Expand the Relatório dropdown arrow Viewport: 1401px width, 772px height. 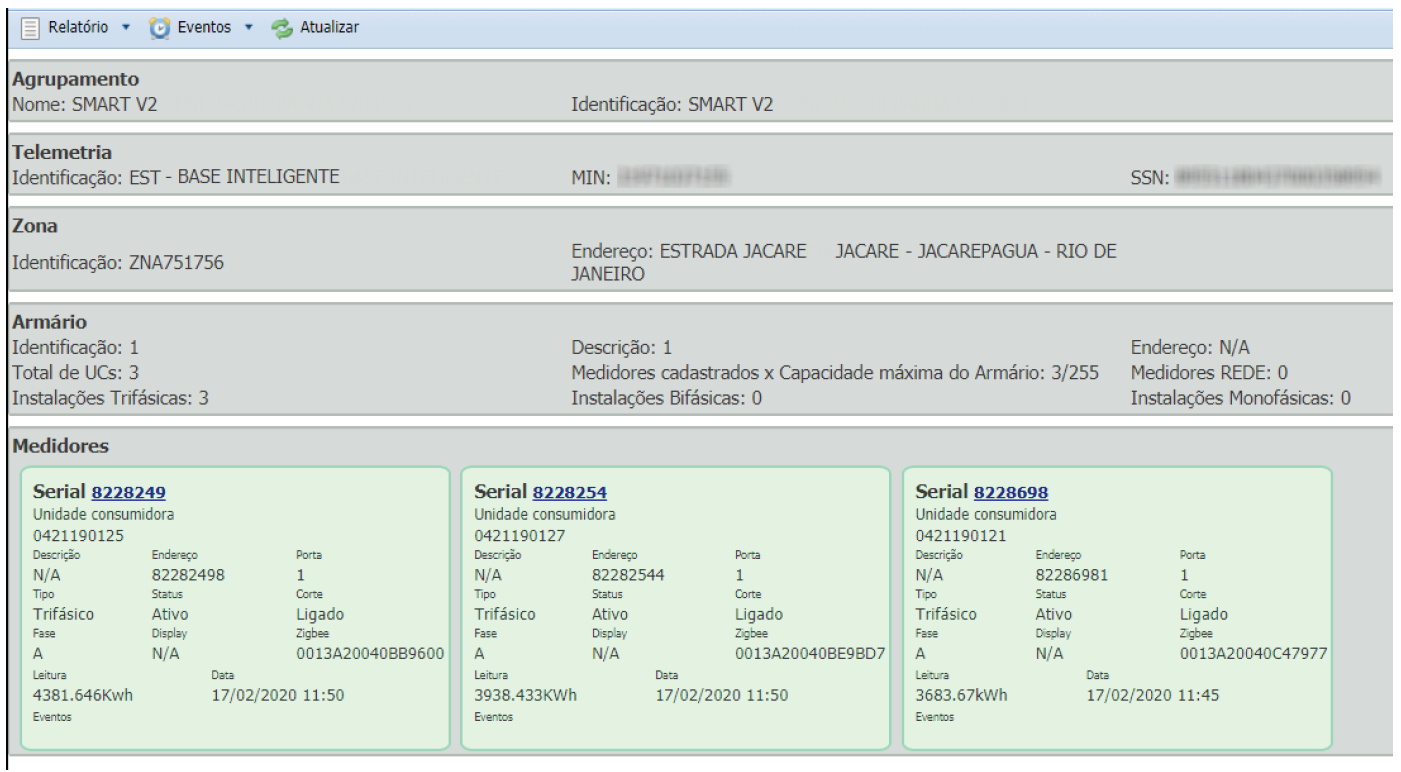[x=125, y=28]
